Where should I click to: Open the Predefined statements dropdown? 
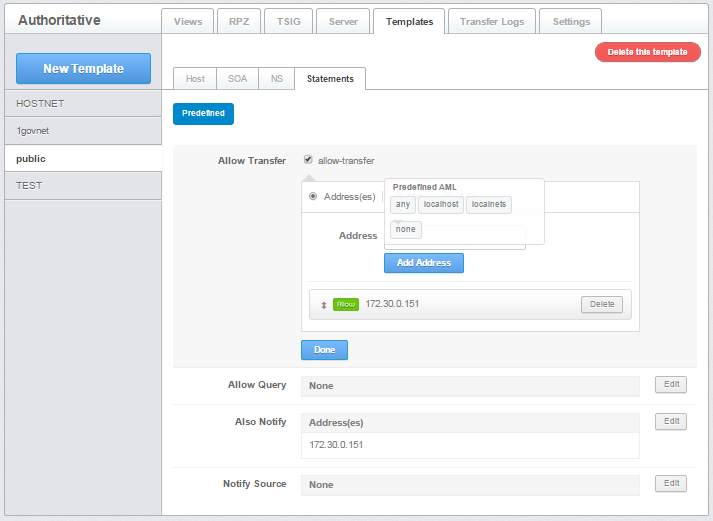pyautogui.click(x=203, y=114)
